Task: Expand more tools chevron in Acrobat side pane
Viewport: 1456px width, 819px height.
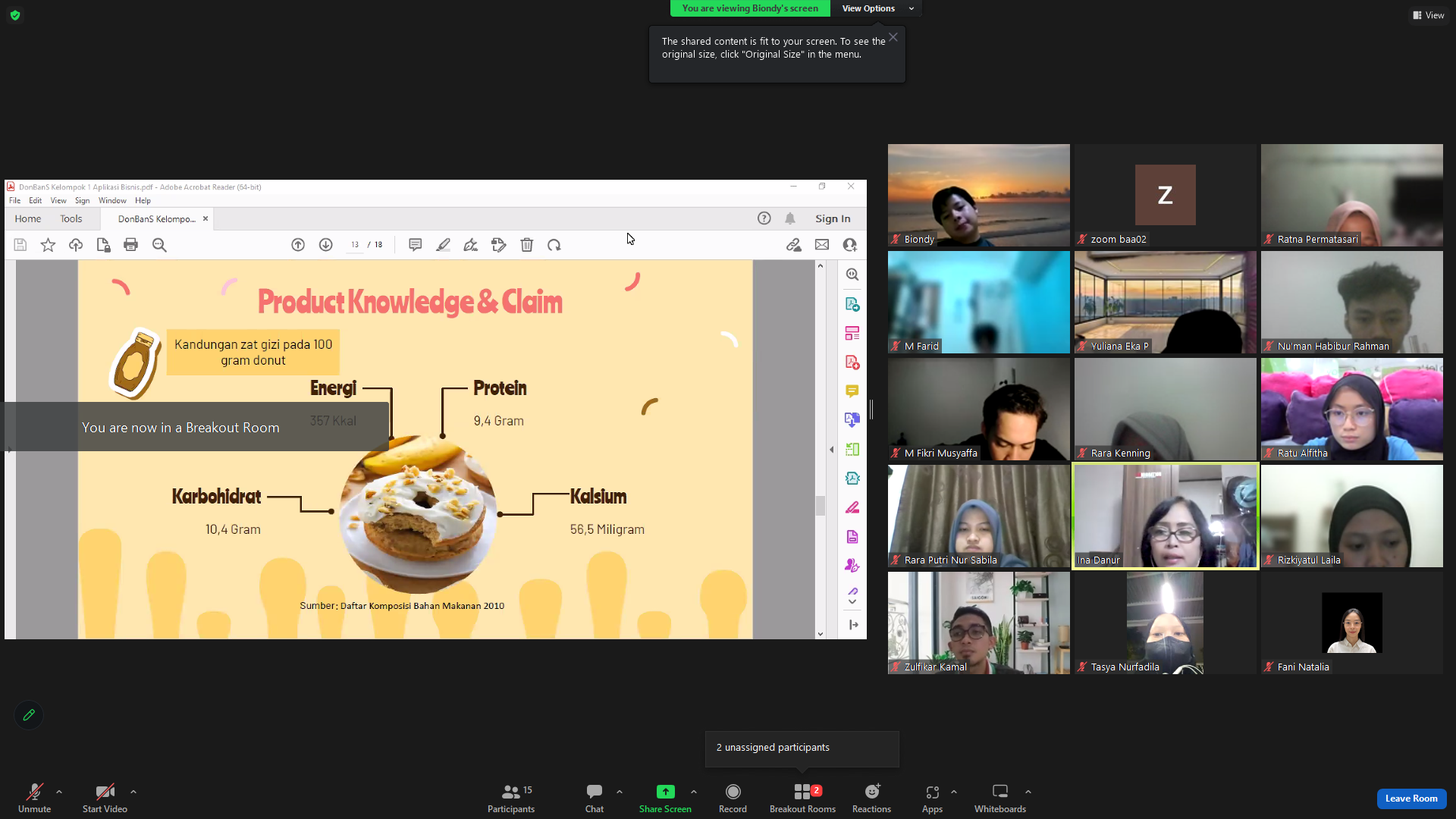Action: 852,602
